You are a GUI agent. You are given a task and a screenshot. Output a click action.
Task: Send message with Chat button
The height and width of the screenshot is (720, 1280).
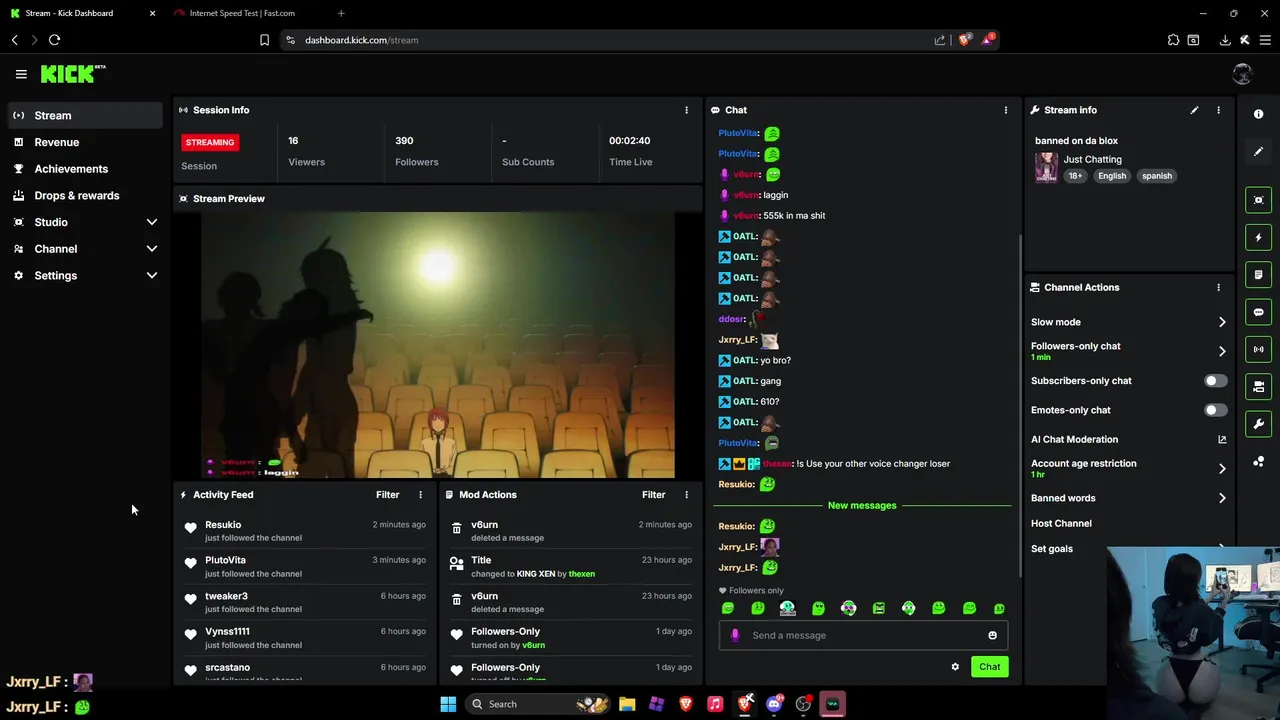click(989, 667)
